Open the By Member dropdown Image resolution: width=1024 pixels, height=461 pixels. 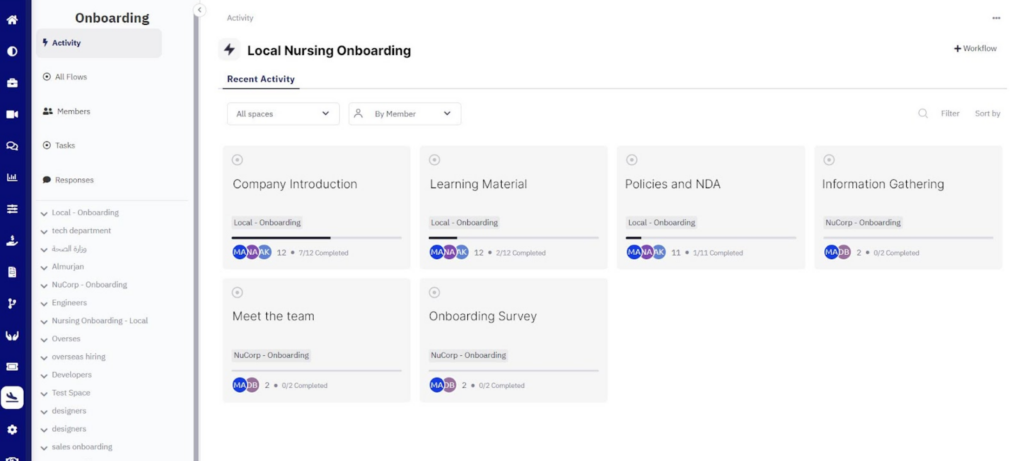[405, 114]
